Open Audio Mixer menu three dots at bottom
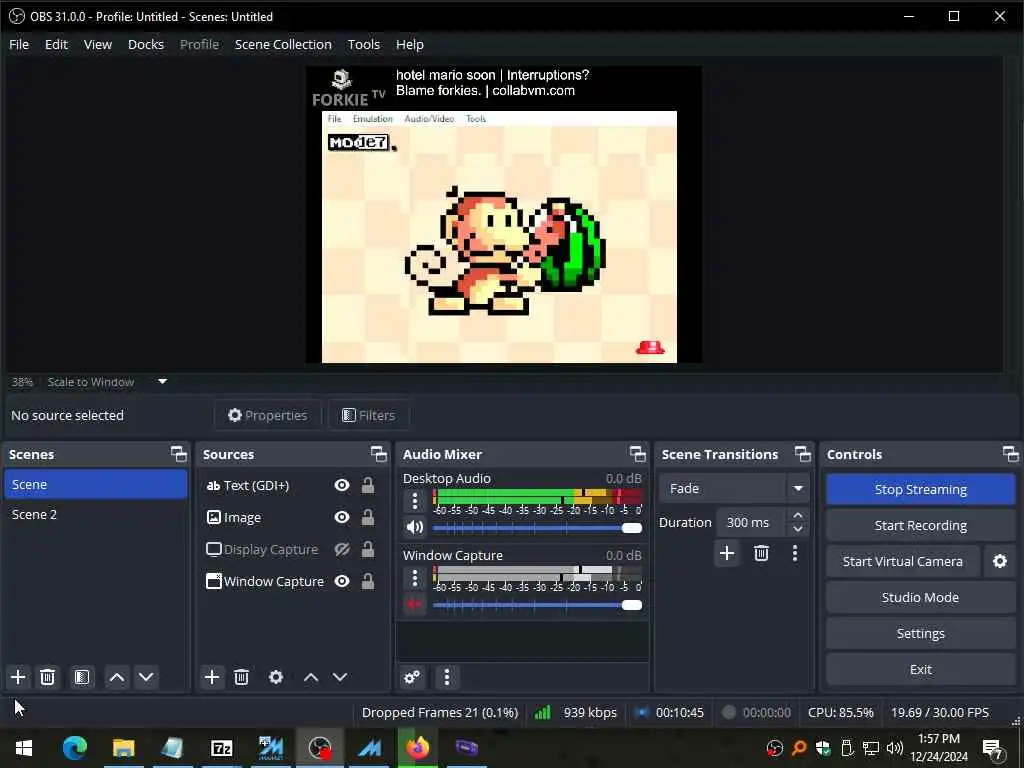This screenshot has width=1024, height=768. (x=447, y=677)
